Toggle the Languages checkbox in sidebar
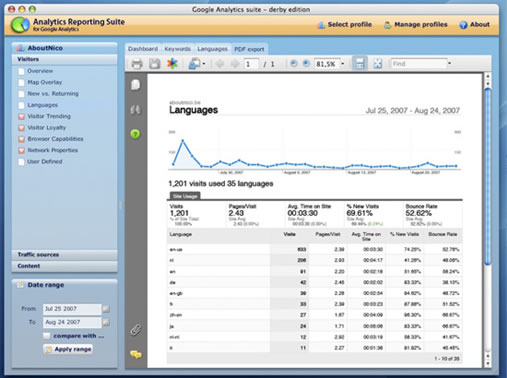507x378 pixels. [21, 105]
